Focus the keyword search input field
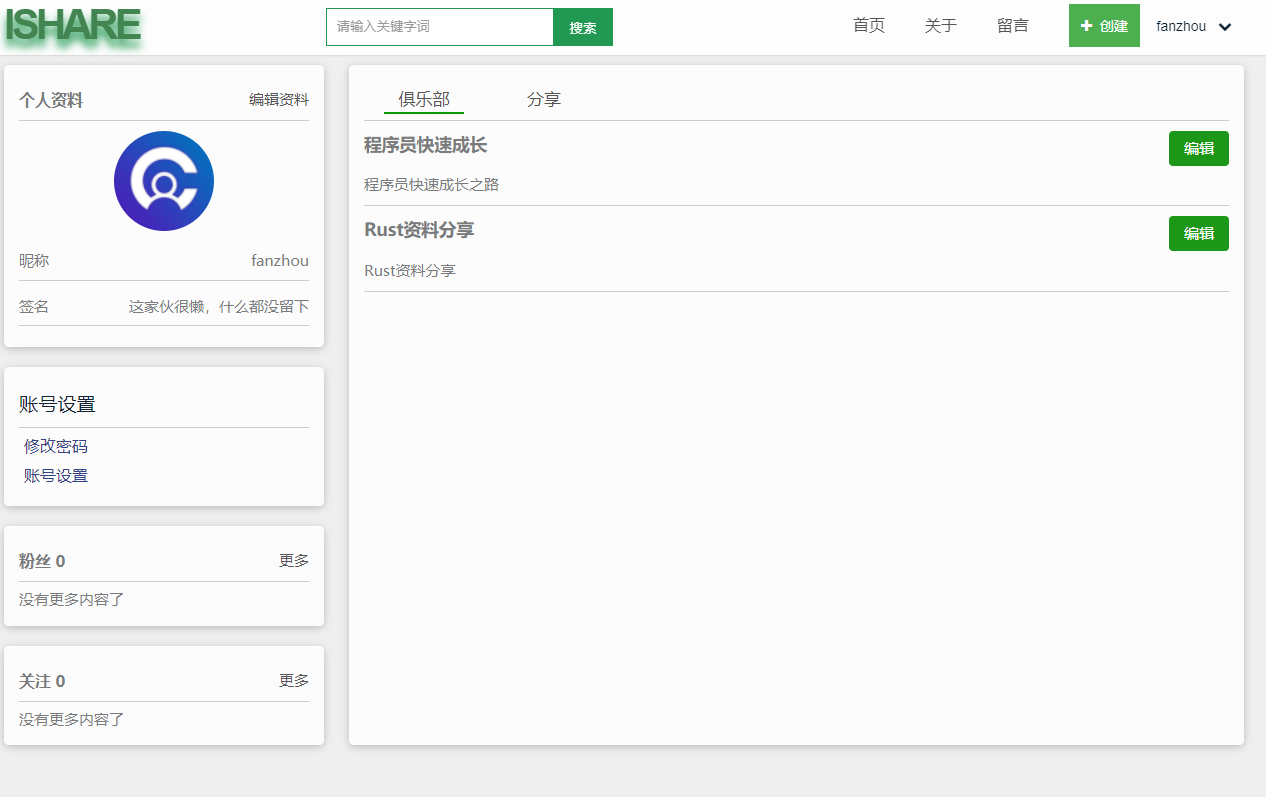The image size is (1266, 808). point(440,27)
